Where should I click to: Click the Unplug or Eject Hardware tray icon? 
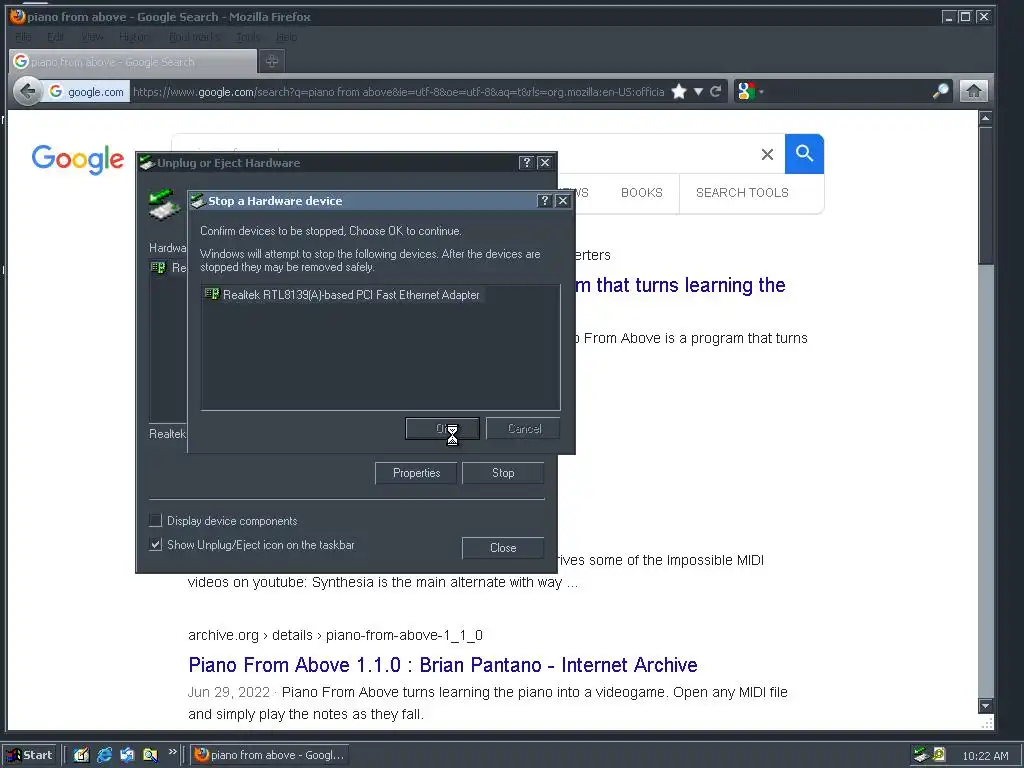[921, 755]
